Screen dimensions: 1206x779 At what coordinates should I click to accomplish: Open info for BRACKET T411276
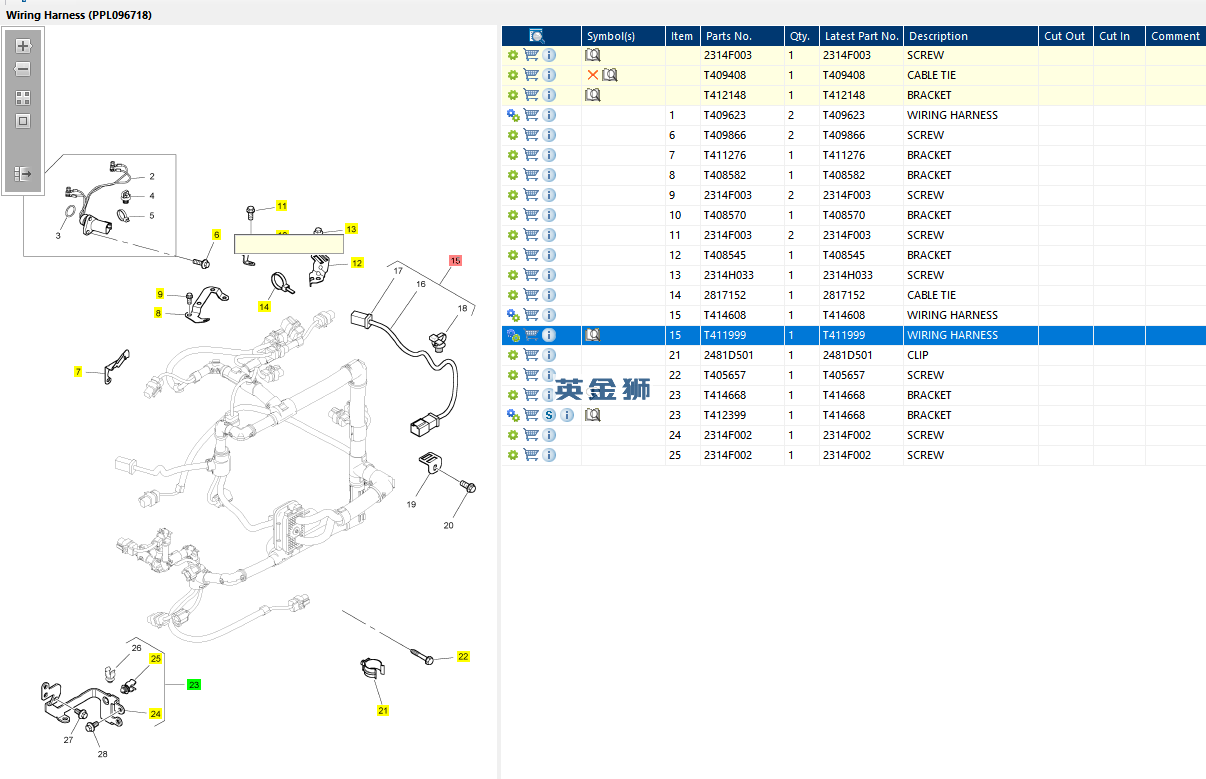(x=549, y=155)
